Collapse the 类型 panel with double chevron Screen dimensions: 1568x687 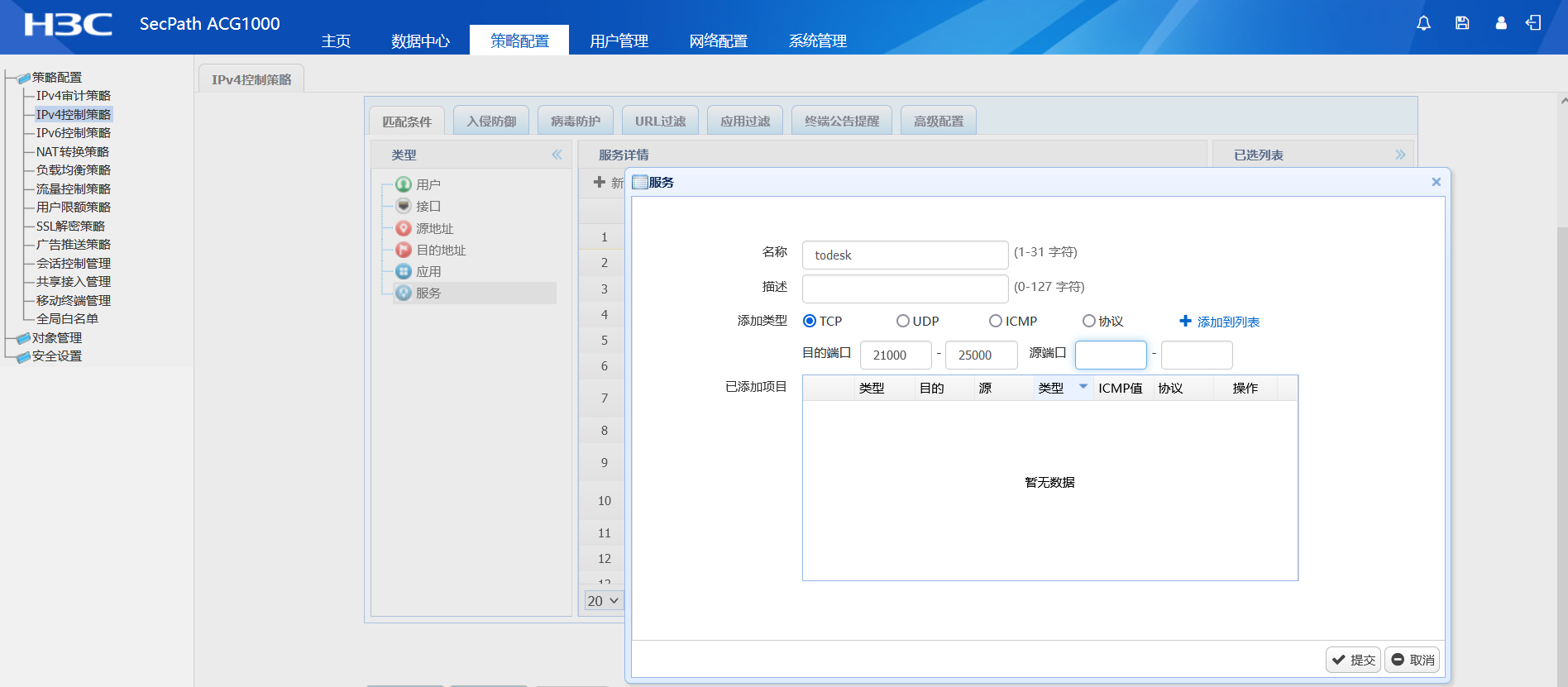[x=557, y=155]
